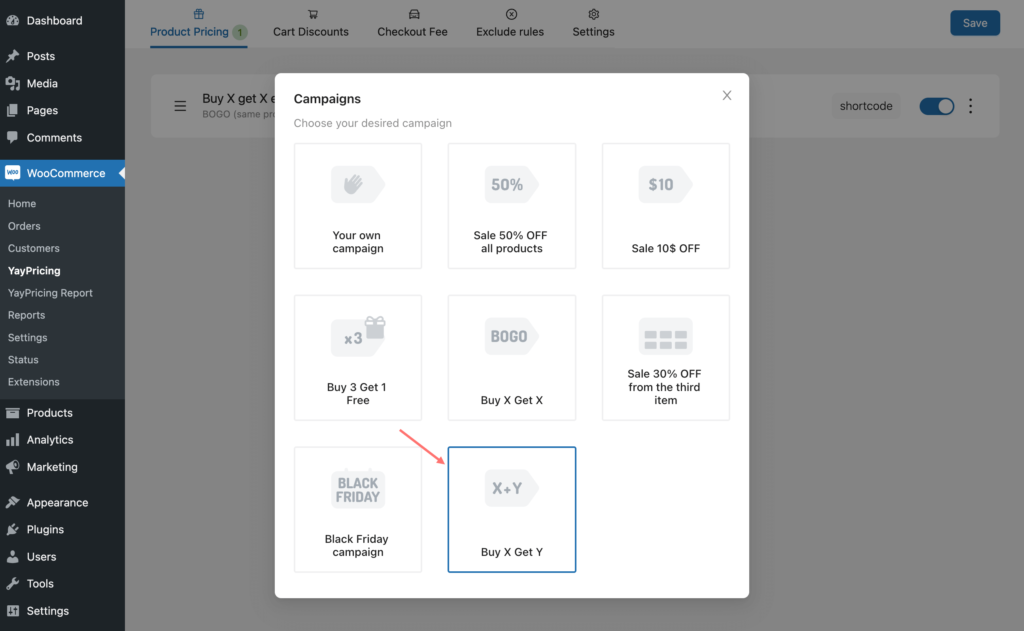Open the Cart Discounts tab
The height and width of the screenshot is (631, 1024).
tap(311, 24)
